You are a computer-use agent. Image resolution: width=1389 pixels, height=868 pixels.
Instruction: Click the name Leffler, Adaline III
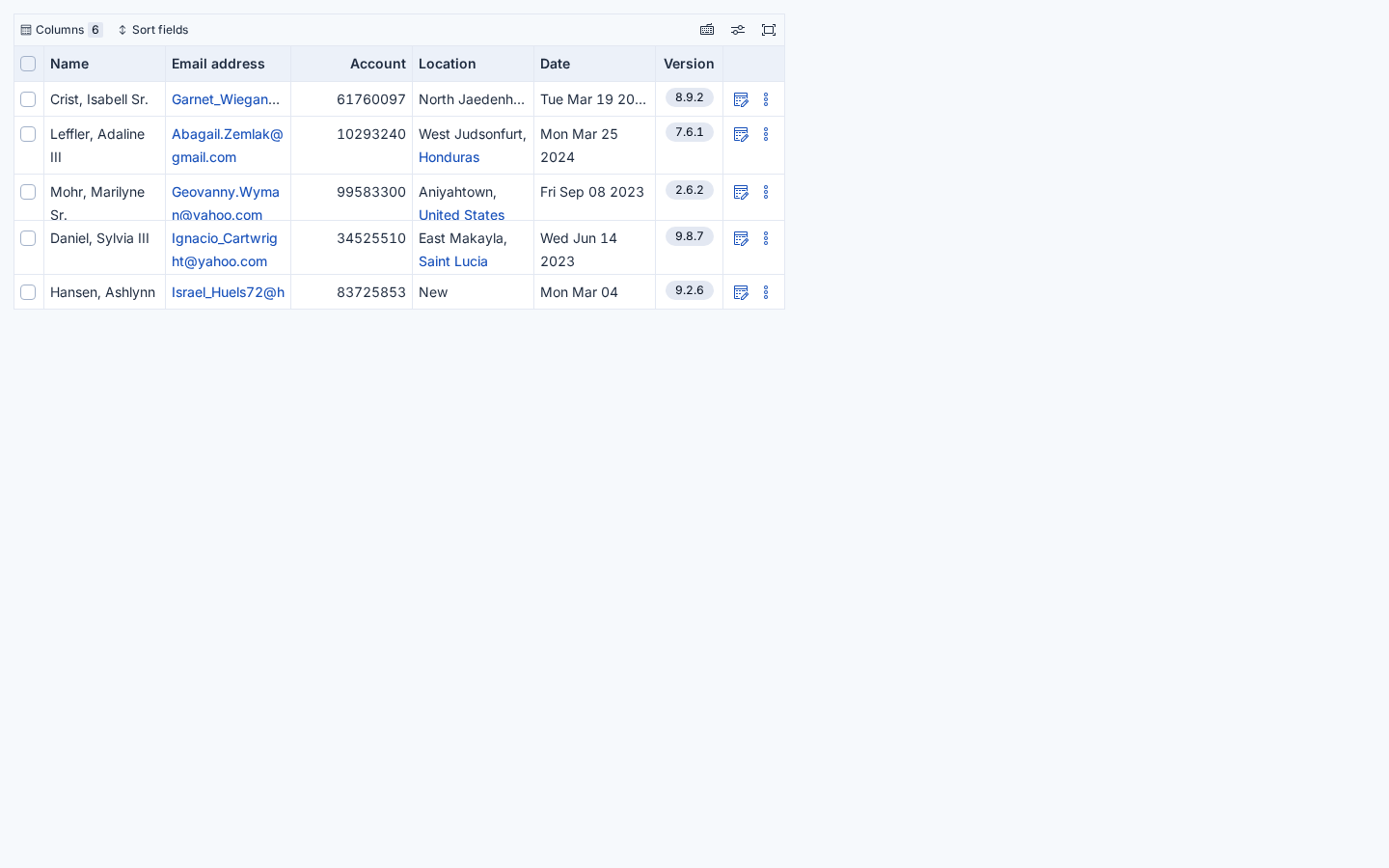coord(97,146)
